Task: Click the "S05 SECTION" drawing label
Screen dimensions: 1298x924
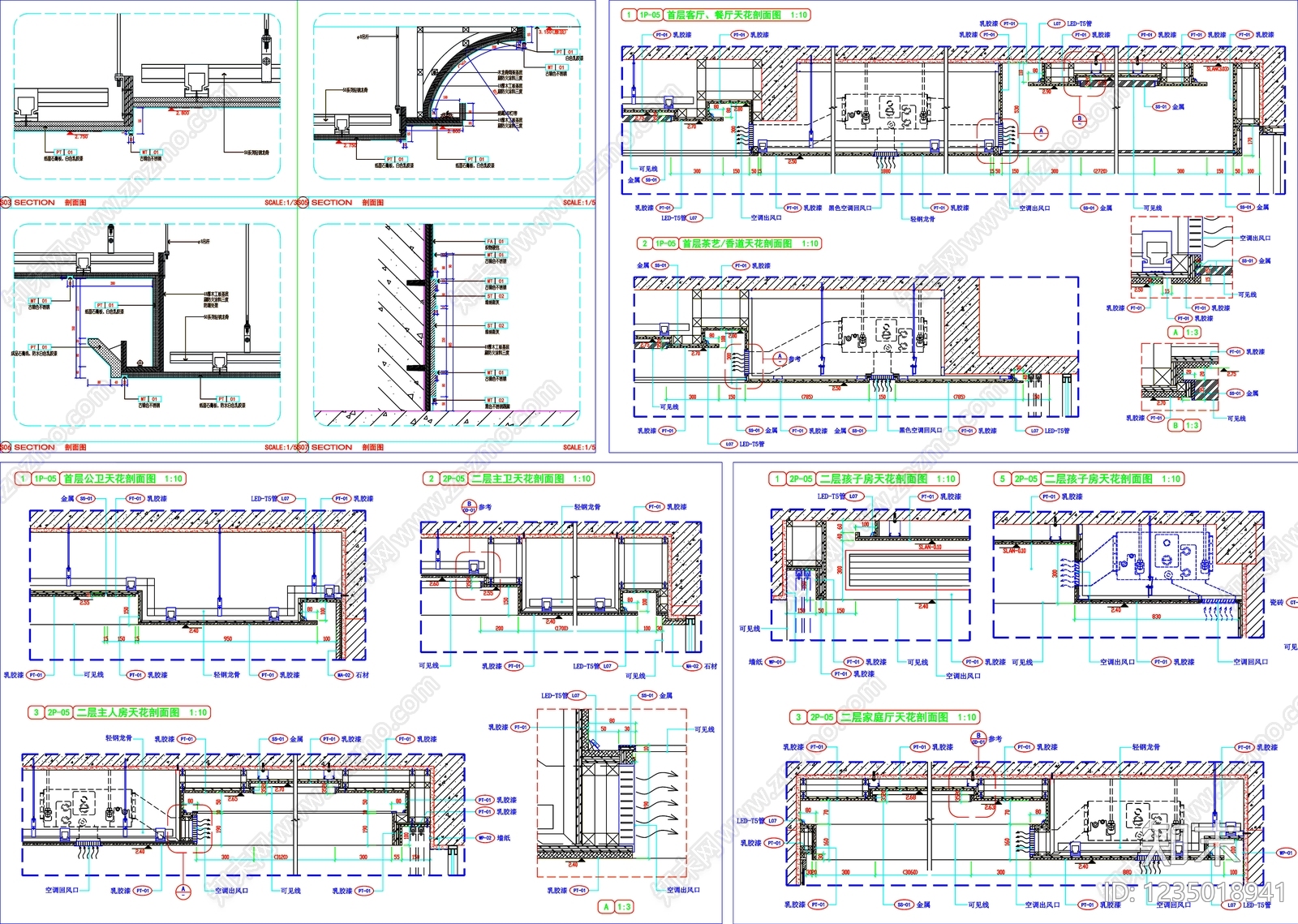Action: pos(325,203)
